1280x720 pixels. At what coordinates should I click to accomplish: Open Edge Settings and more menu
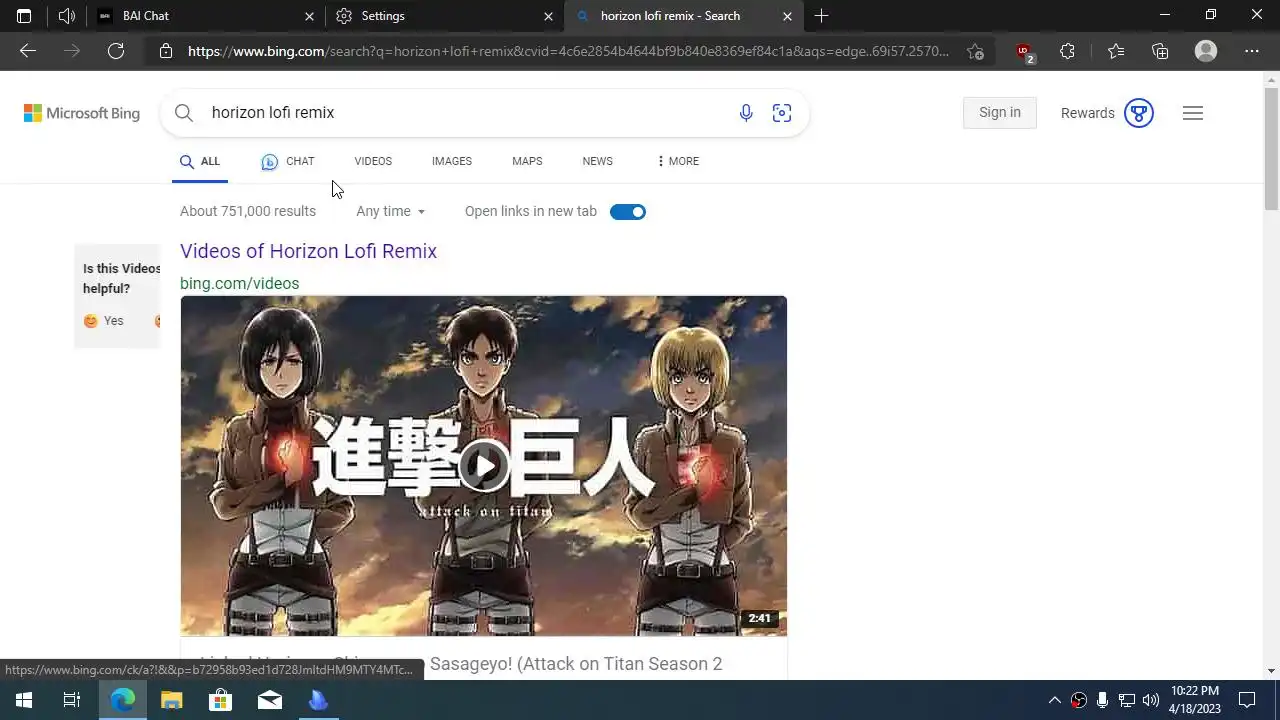[x=1252, y=51]
